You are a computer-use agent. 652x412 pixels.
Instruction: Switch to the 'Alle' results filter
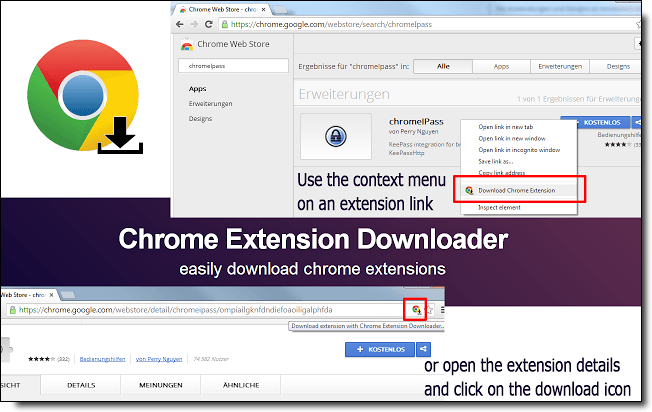coord(443,66)
